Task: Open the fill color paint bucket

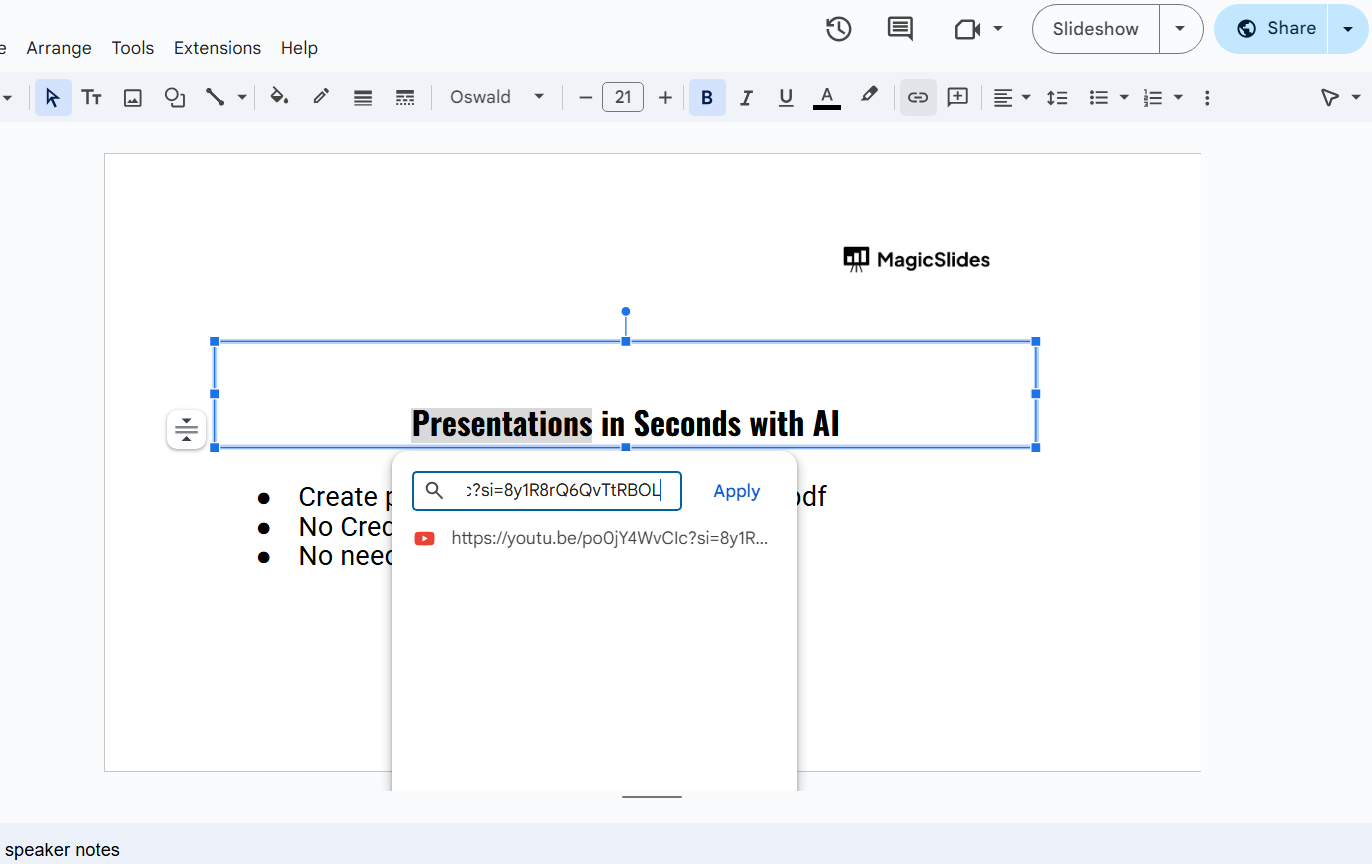Action: [280, 97]
